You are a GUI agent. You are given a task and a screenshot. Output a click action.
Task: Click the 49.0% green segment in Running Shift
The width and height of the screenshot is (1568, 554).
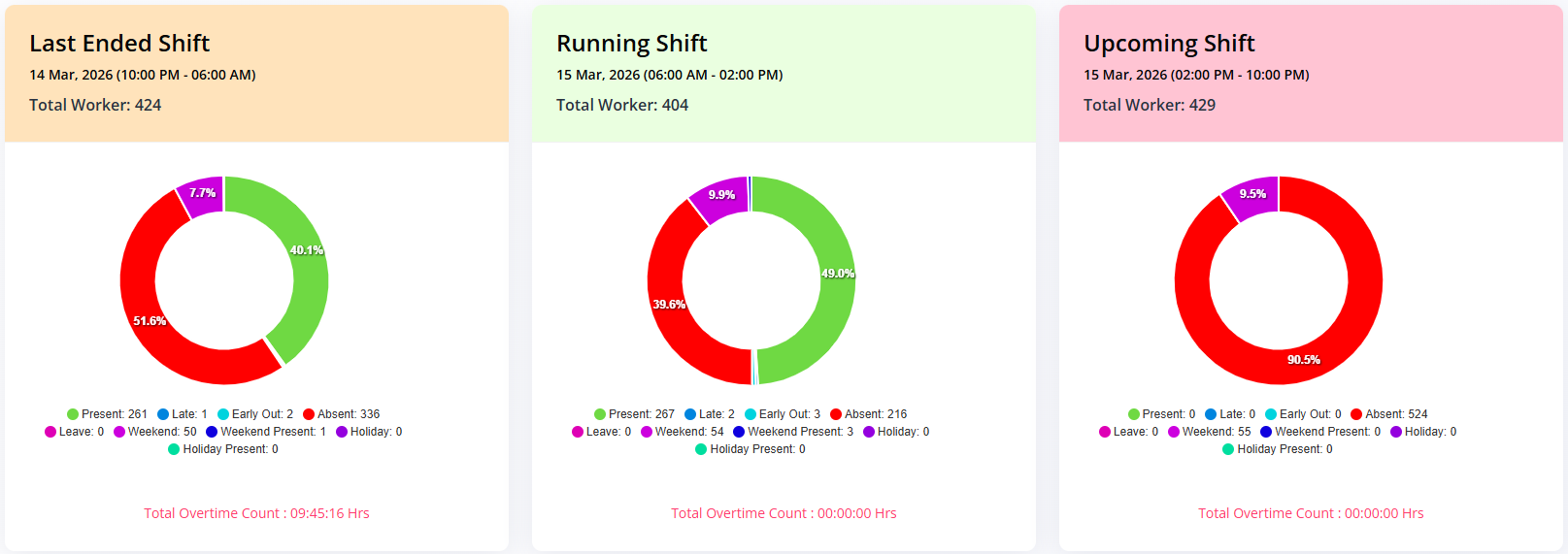point(835,281)
